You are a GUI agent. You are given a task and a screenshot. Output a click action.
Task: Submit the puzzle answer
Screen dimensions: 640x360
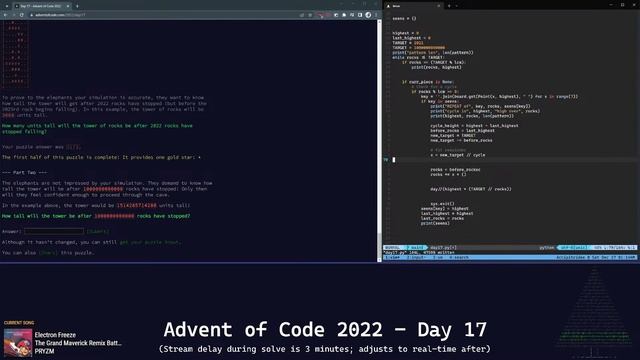[98, 231]
